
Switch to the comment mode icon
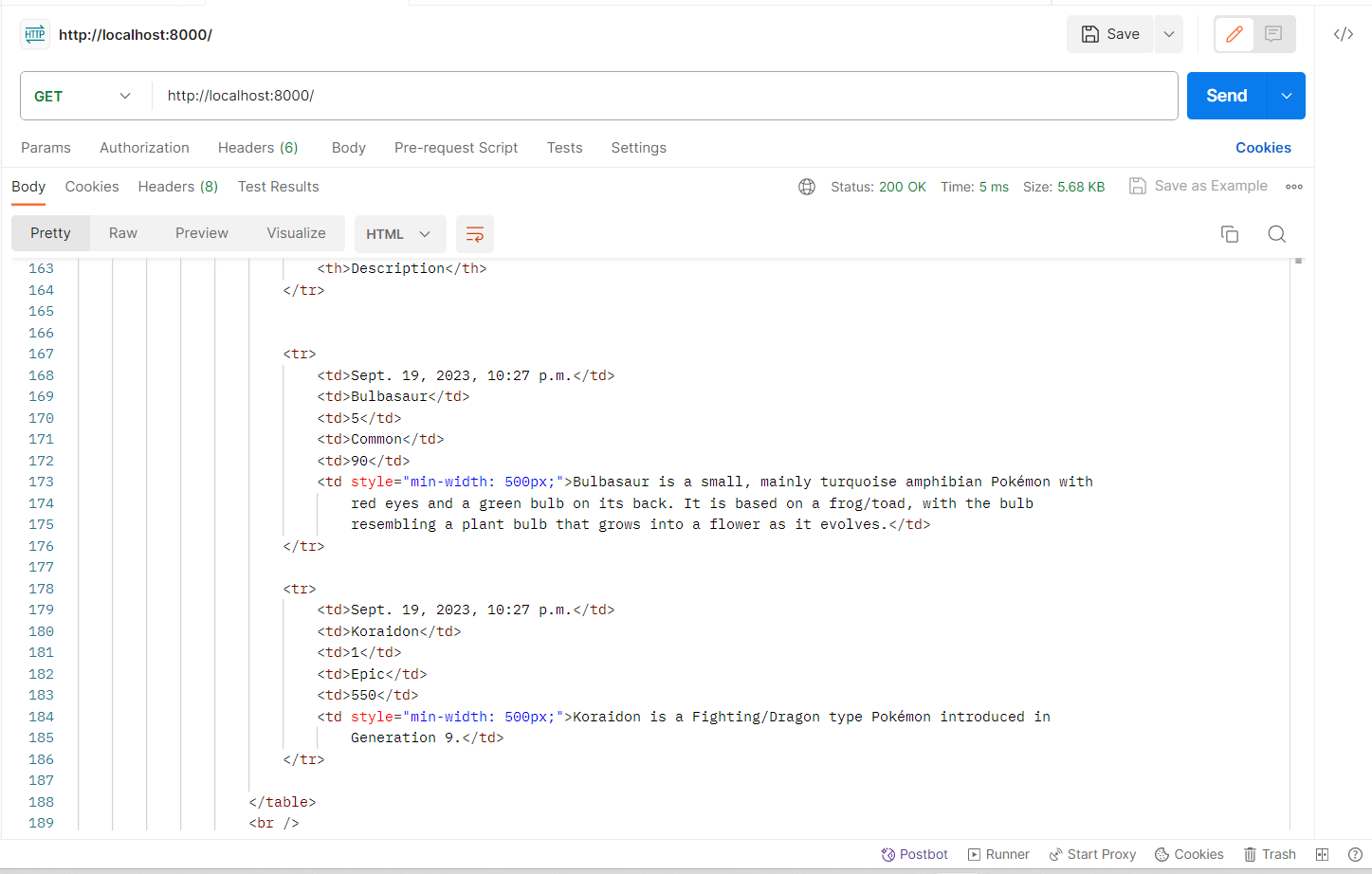[1273, 34]
